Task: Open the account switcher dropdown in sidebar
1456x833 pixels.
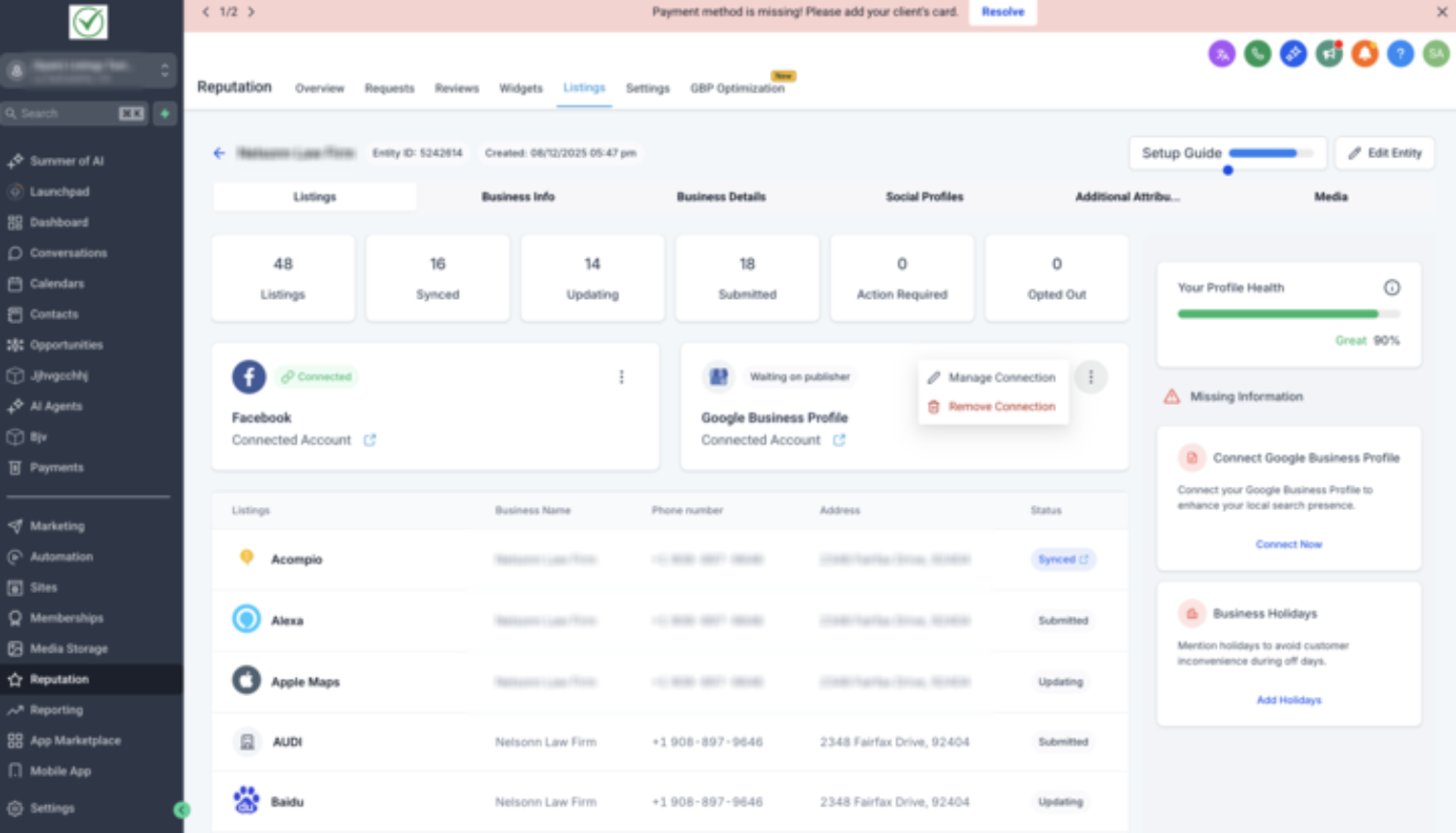Action: pos(89,69)
